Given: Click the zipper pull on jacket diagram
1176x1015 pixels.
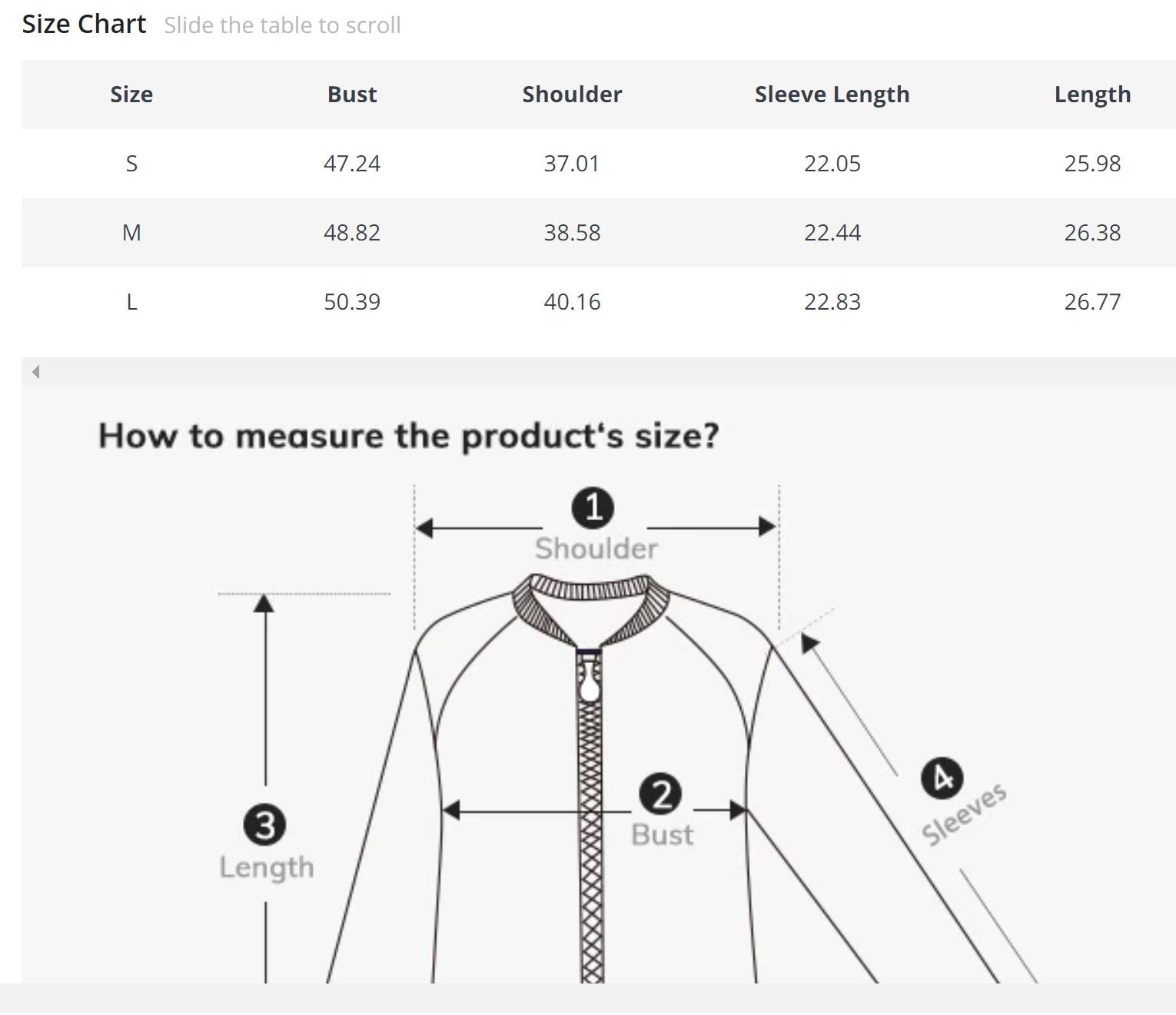Looking at the screenshot, I should tap(590, 680).
